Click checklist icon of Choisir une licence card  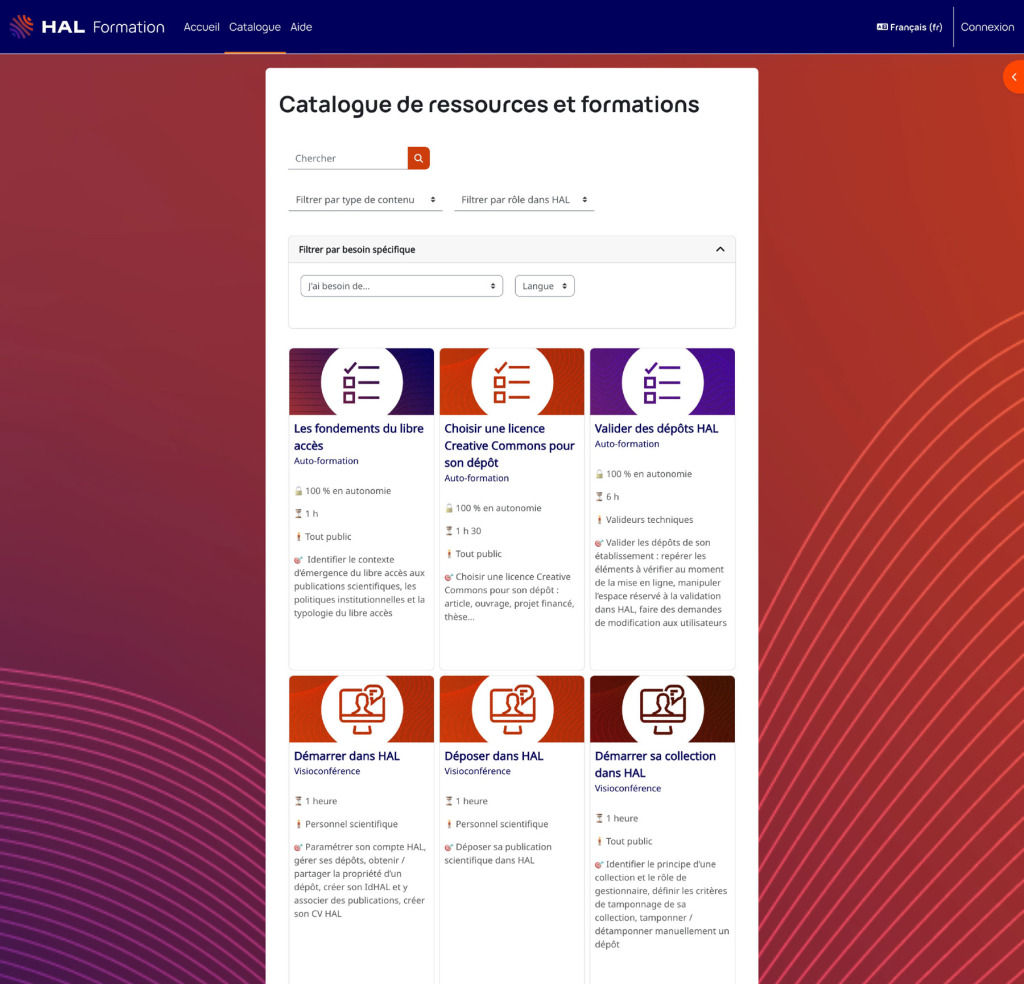tap(512, 381)
